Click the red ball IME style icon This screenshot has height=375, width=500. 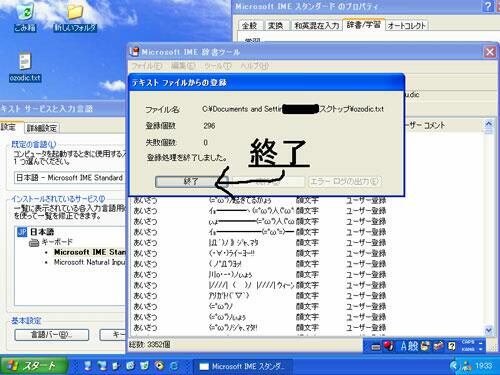[389, 346]
